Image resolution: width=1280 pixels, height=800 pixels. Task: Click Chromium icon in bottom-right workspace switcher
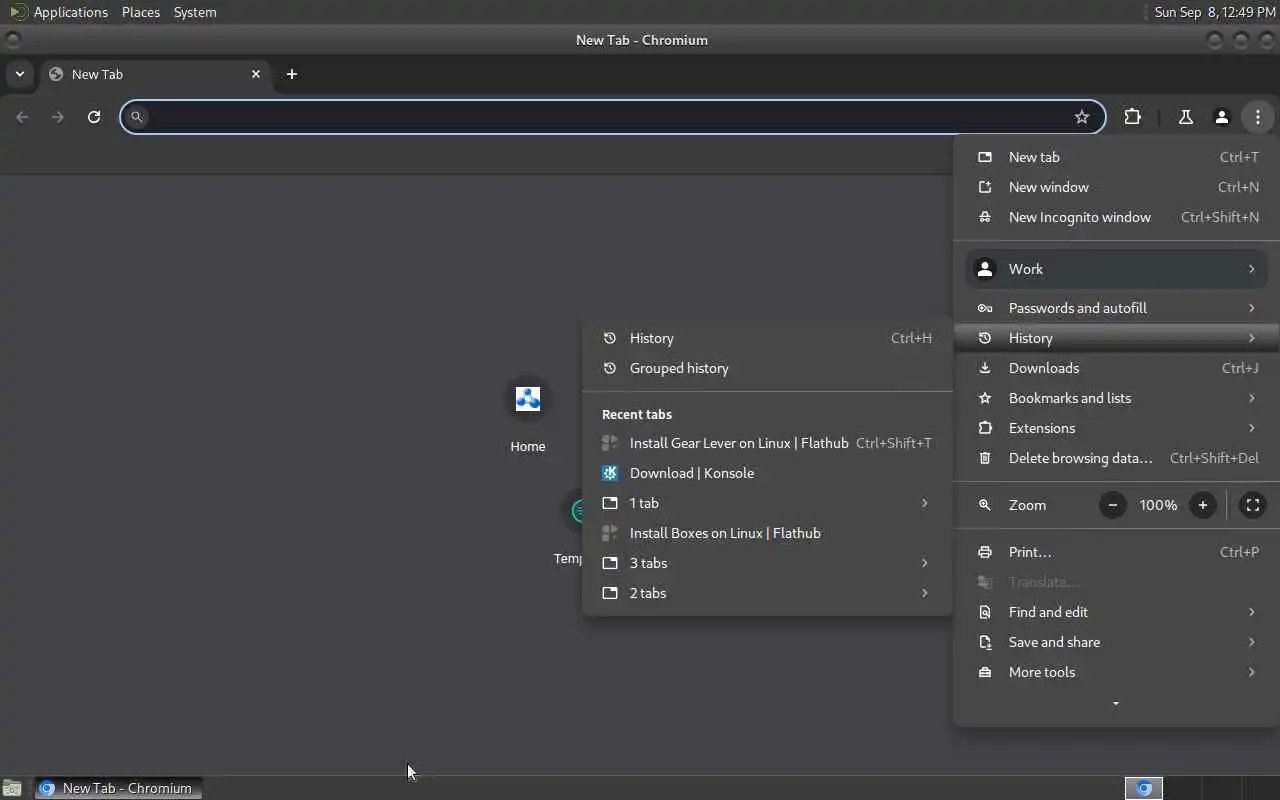1144,788
